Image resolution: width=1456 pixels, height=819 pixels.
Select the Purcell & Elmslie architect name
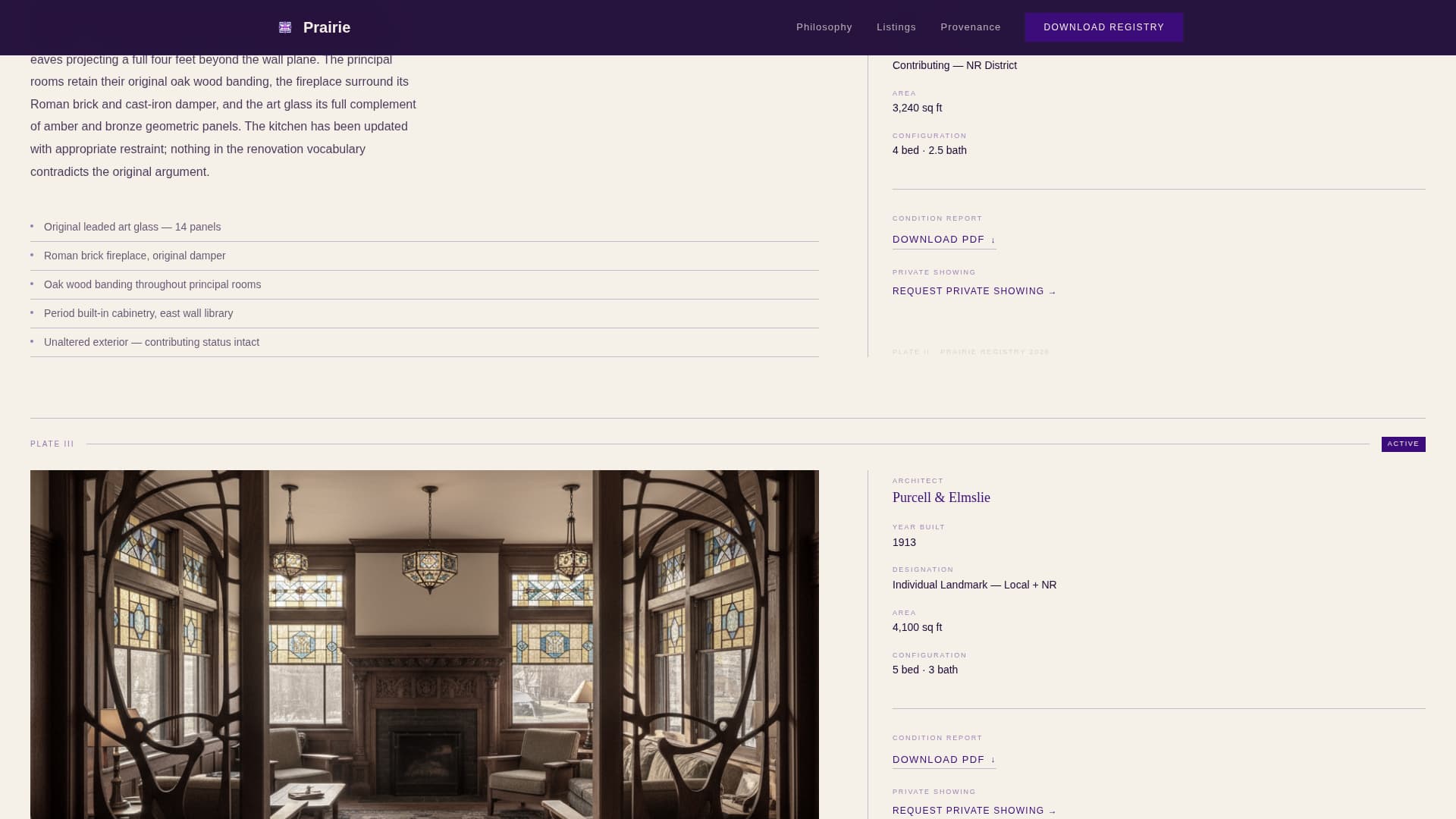tap(941, 497)
